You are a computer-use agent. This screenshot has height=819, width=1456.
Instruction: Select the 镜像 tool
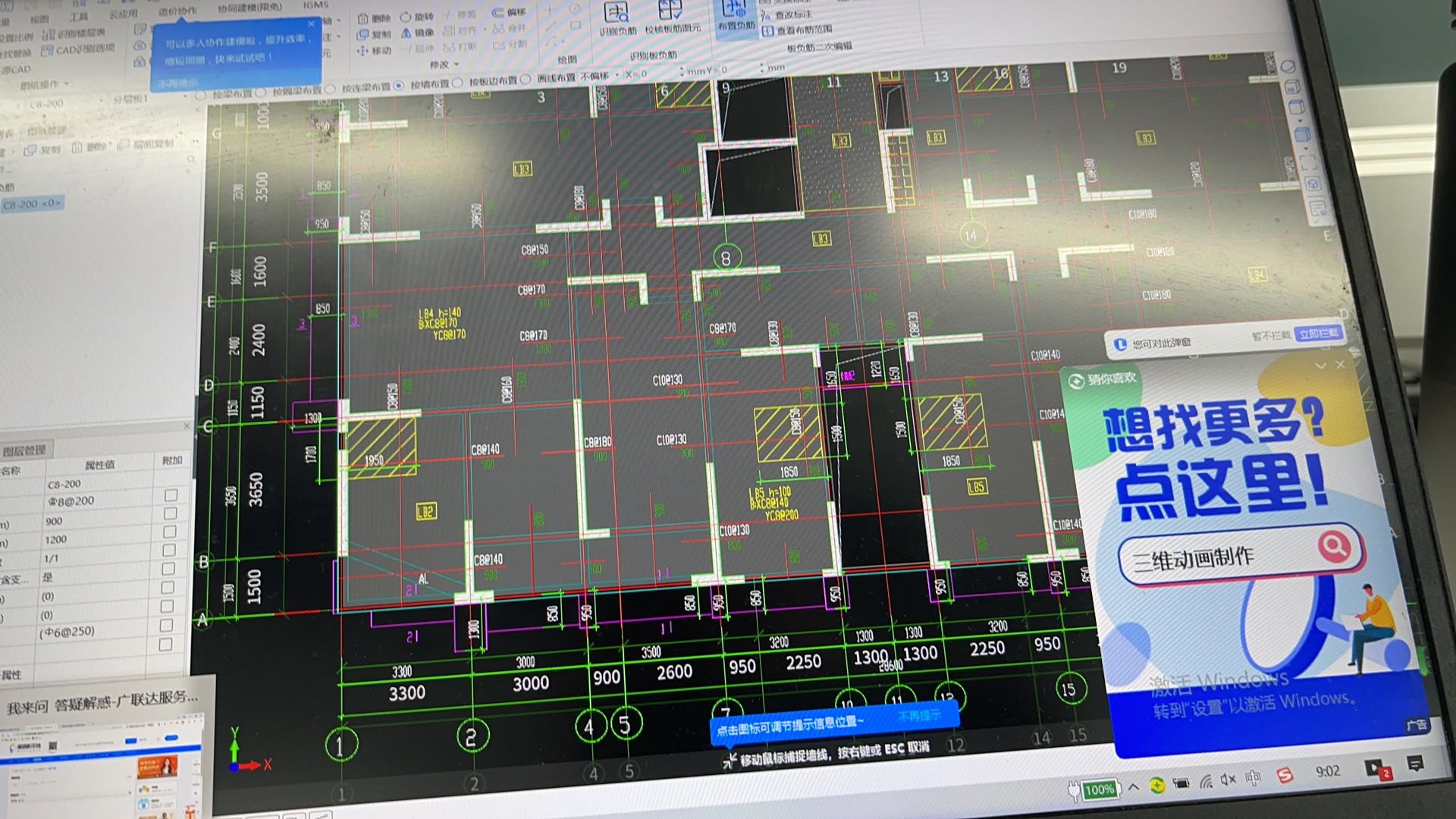(417, 33)
